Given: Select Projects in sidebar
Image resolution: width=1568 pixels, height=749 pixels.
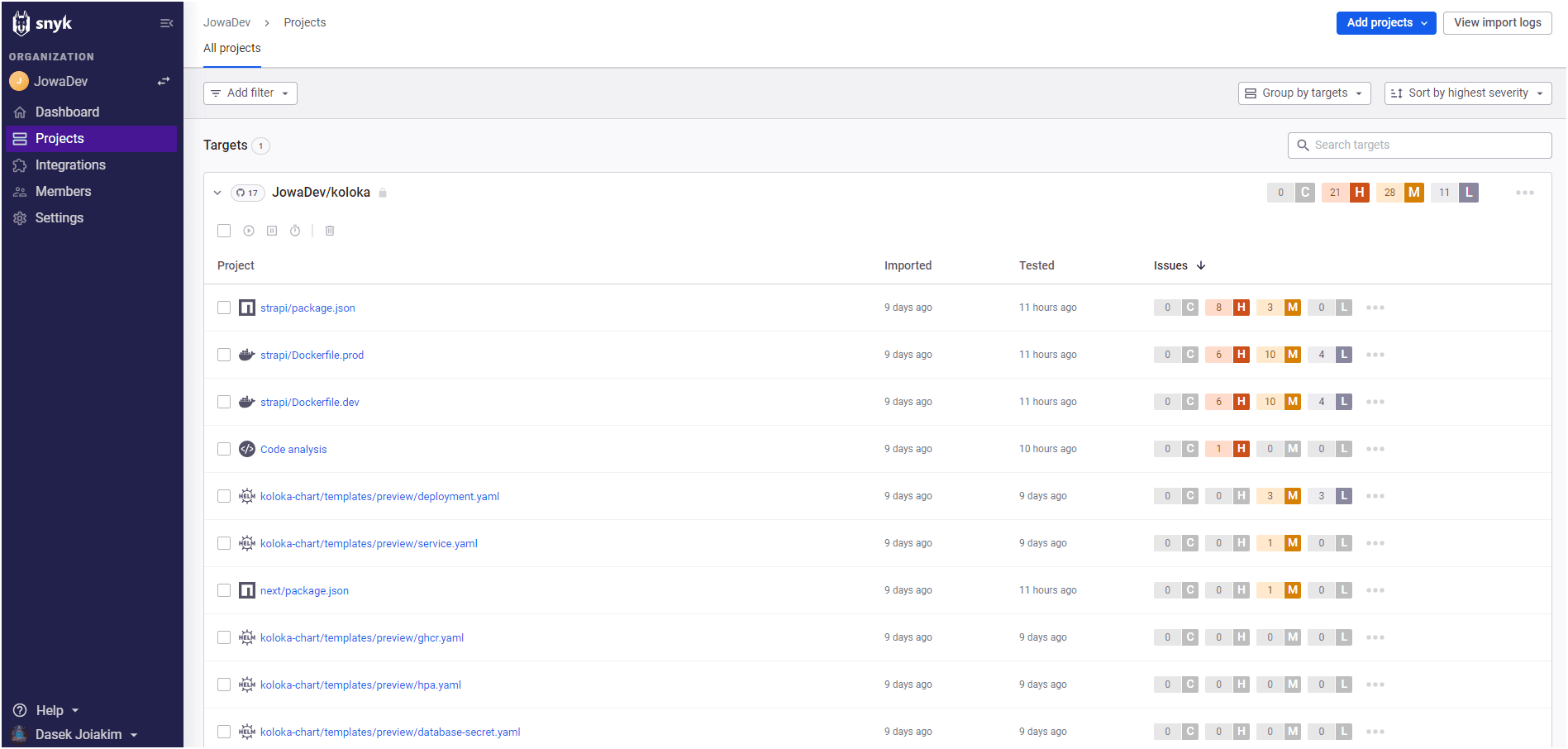Looking at the screenshot, I should tap(92, 138).
